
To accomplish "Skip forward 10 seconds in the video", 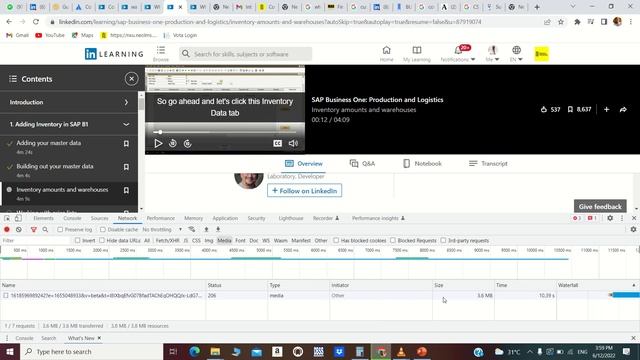I will click(187, 143).
